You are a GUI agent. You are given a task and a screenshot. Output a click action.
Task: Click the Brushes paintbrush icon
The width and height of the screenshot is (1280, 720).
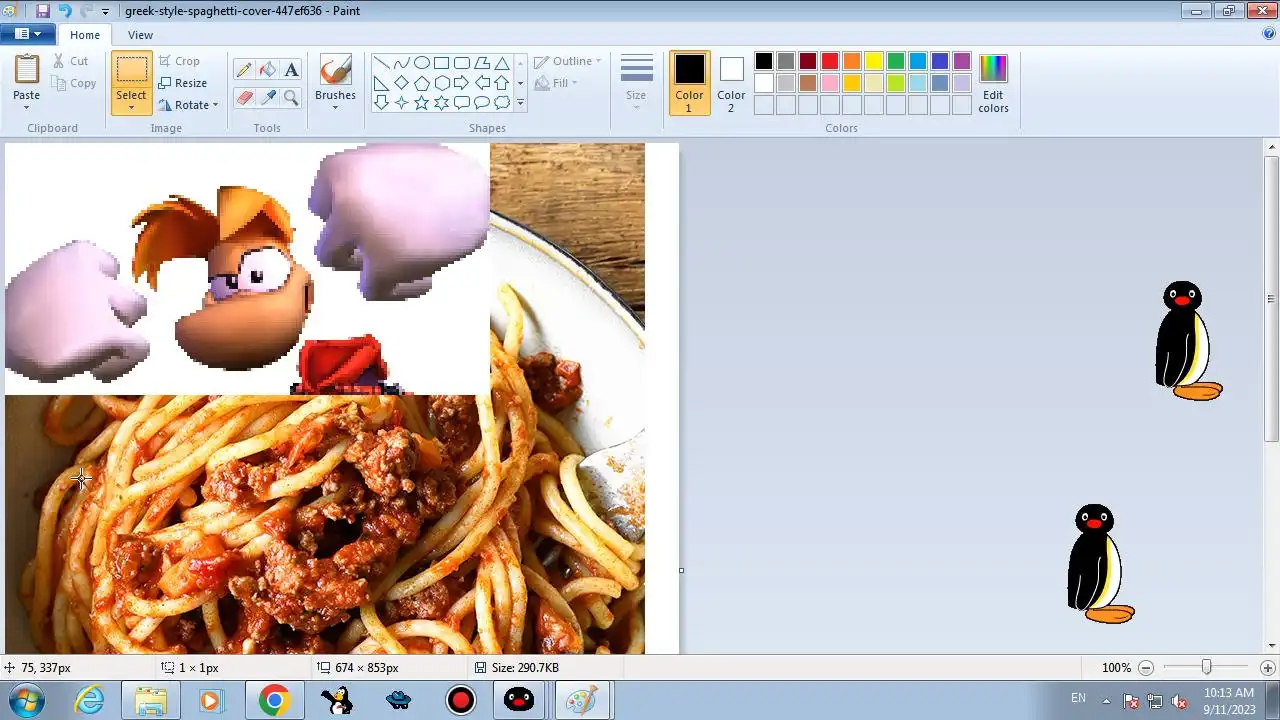[335, 70]
